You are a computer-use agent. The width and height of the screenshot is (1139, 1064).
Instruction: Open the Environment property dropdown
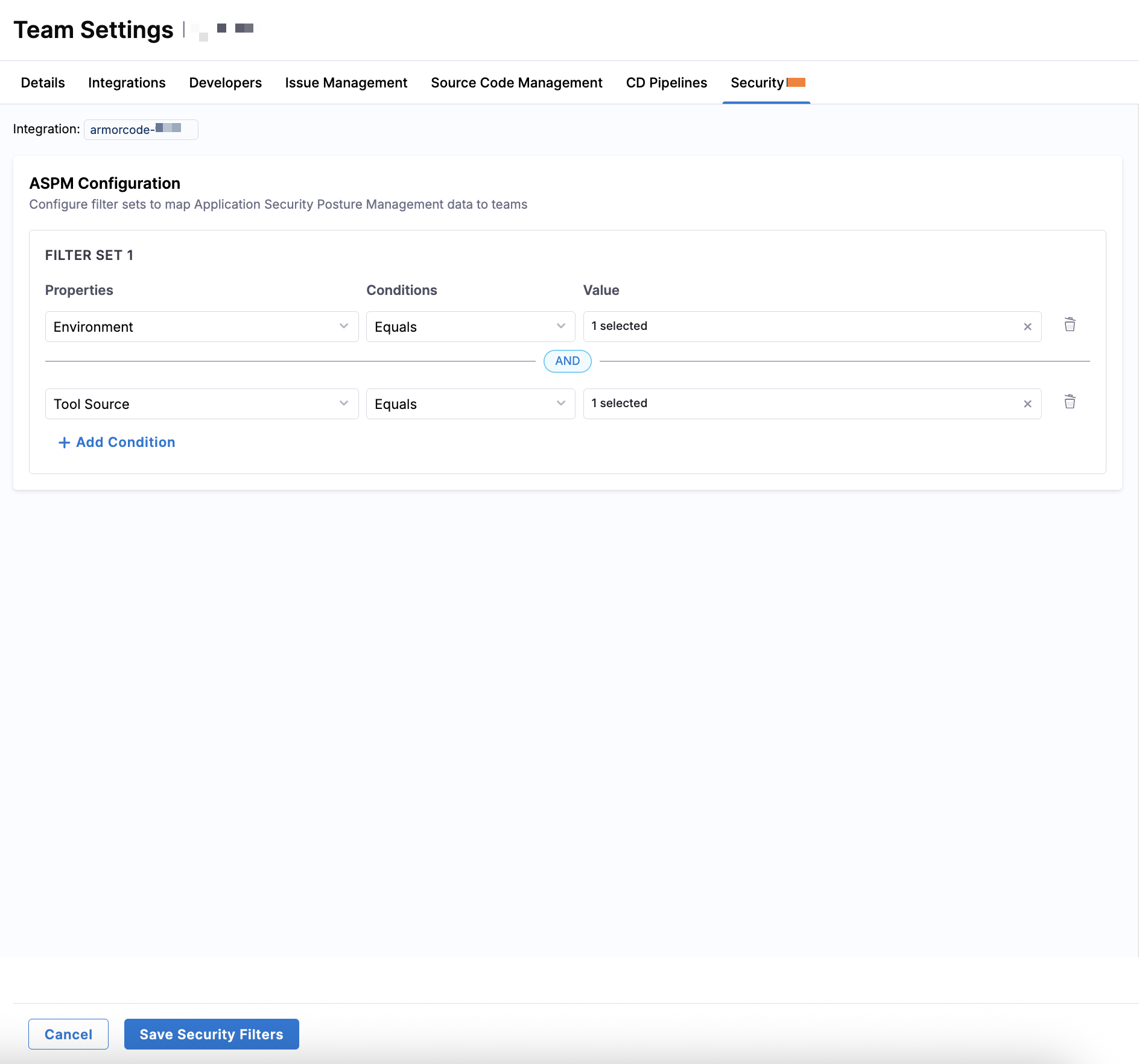coord(201,327)
